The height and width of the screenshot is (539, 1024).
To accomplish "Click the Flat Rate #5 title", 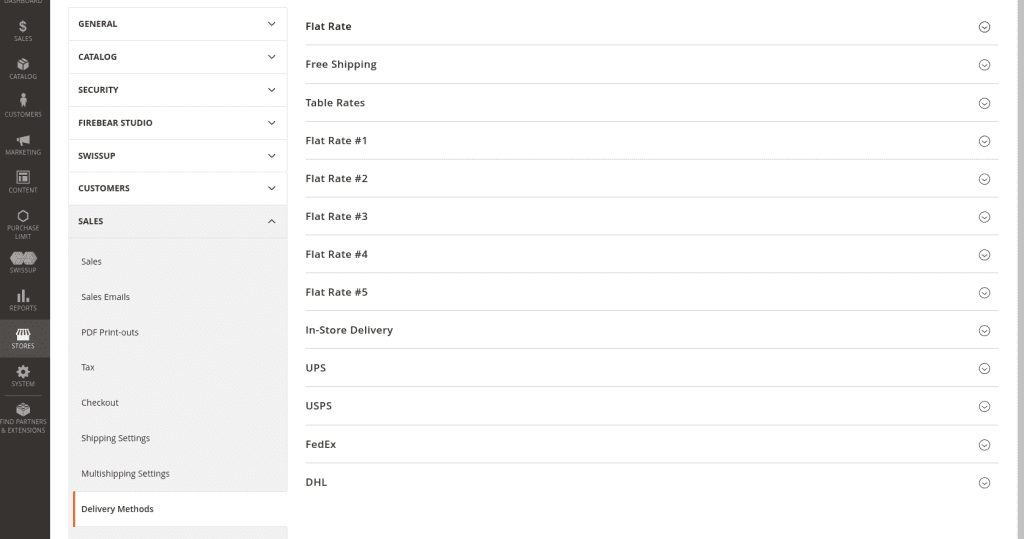I will tap(336, 292).
